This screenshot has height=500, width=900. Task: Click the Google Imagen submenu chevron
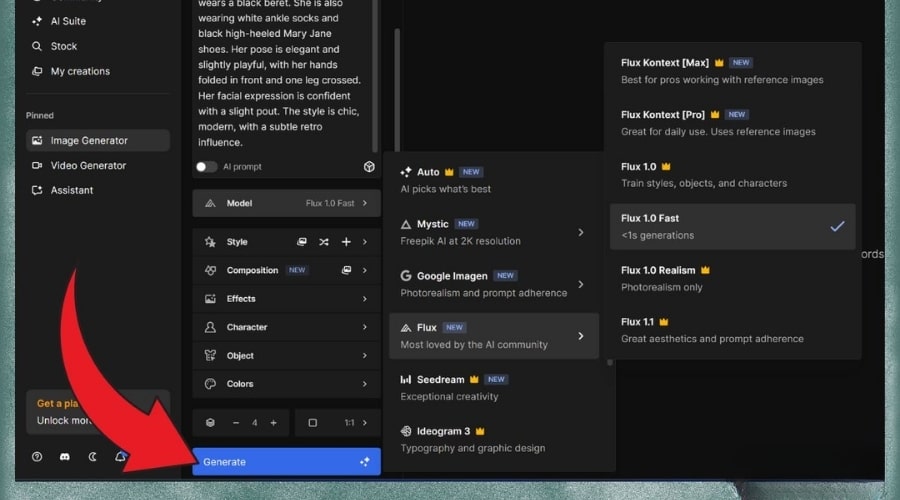pyautogui.click(x=581, y=284)
